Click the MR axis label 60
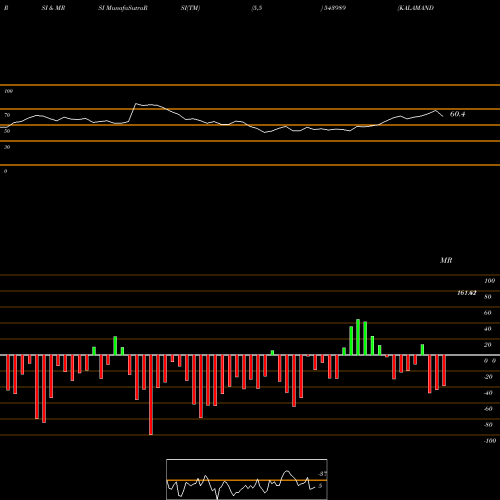The height and width of the screenshot is (500, 500). point(487,313)
